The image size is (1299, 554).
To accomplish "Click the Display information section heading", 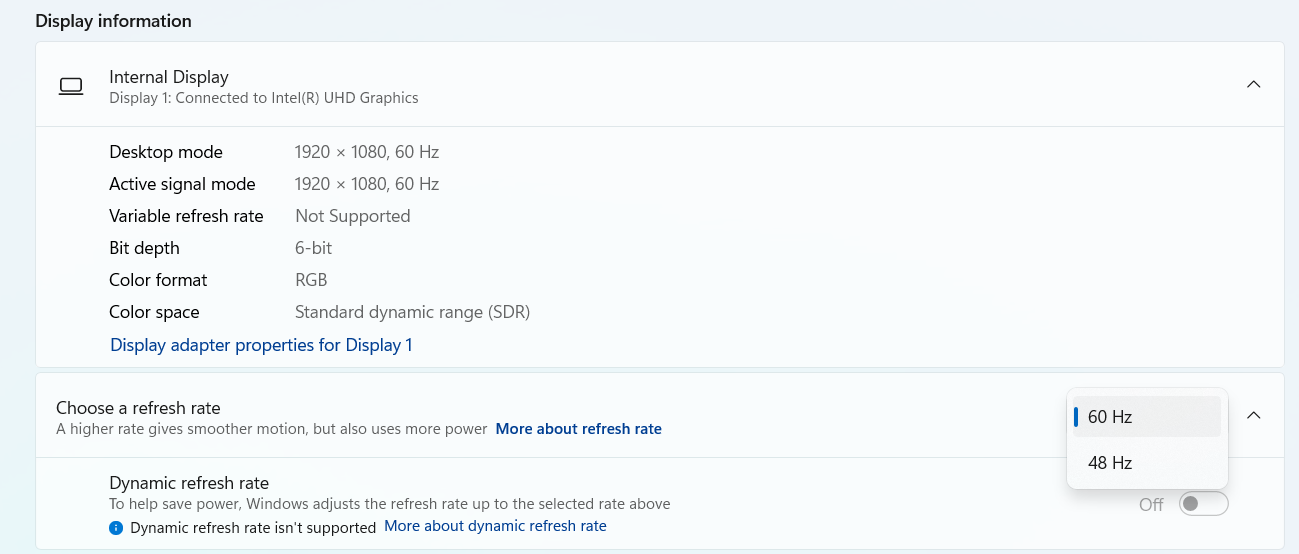I will 113,21.
